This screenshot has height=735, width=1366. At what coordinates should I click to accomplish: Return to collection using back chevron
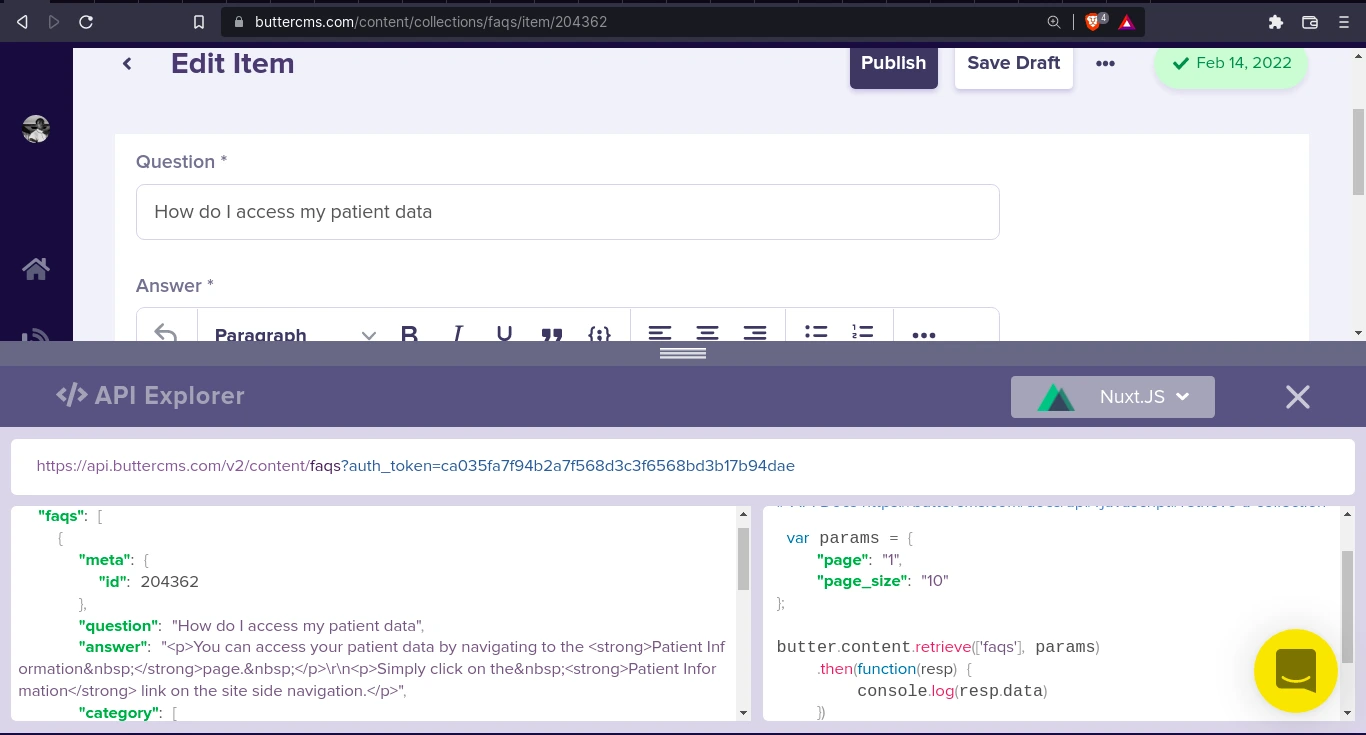[x=127, y=64]
